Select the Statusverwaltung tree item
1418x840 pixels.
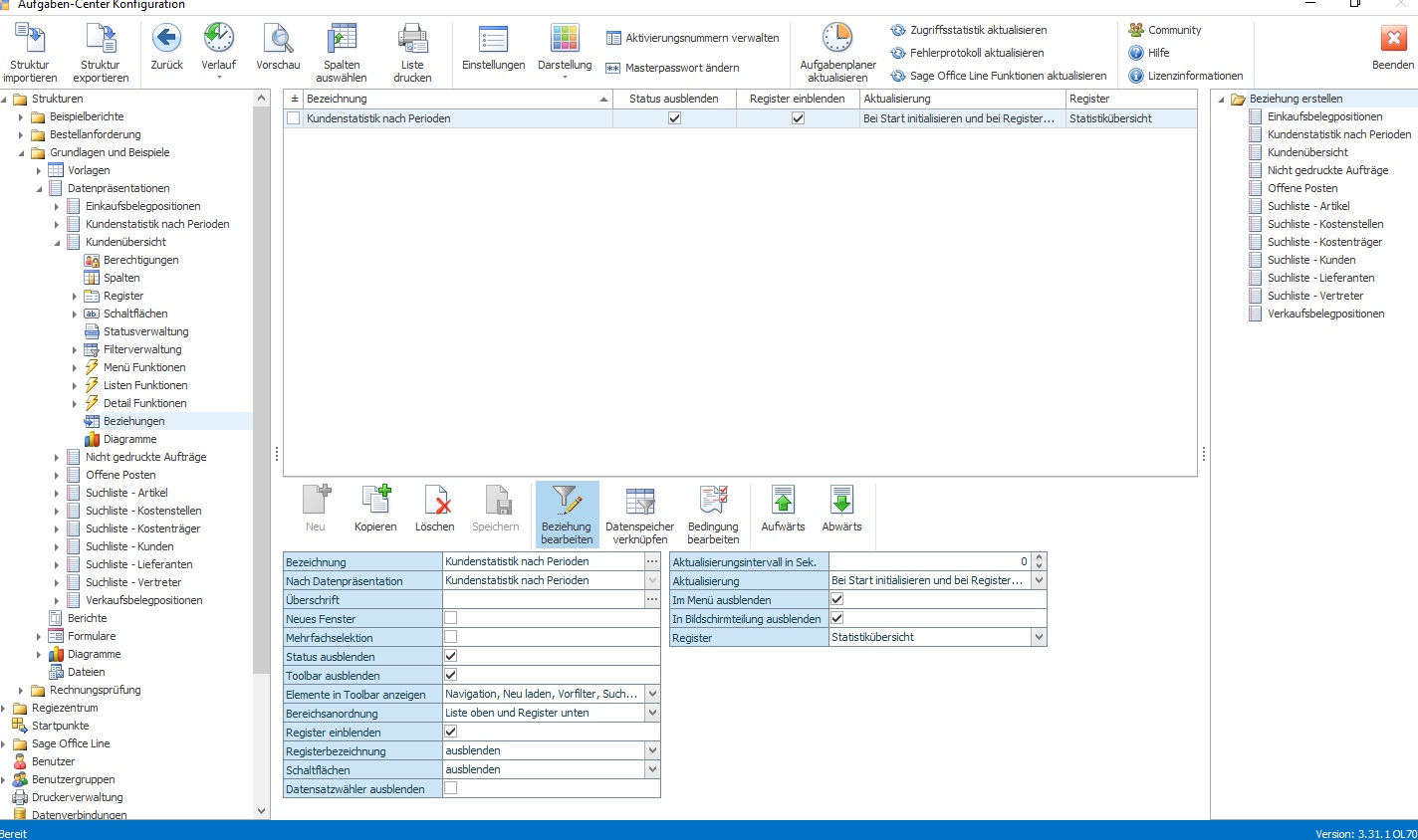coord(145,331)
